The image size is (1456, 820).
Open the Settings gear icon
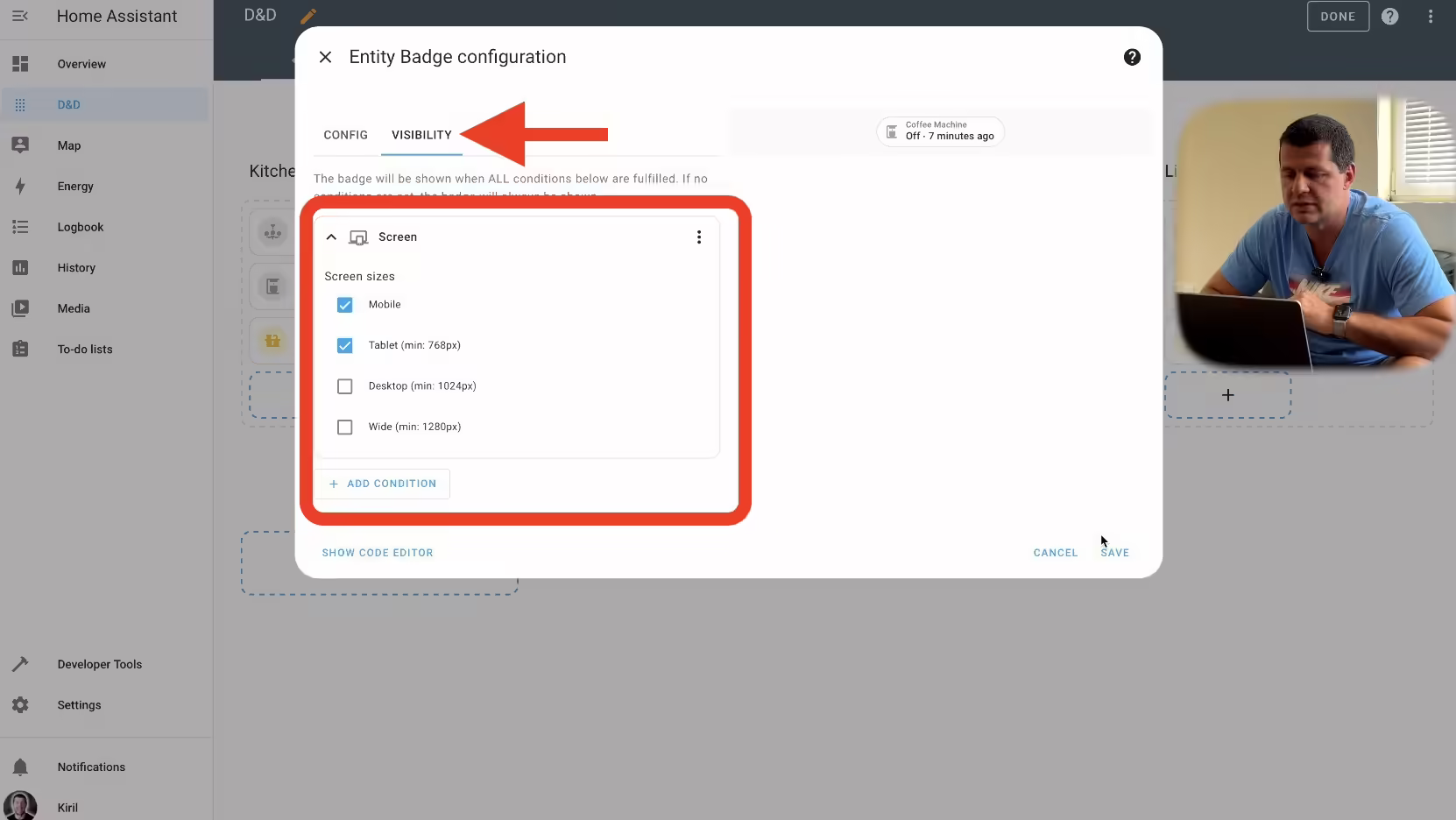pos(20,705)
